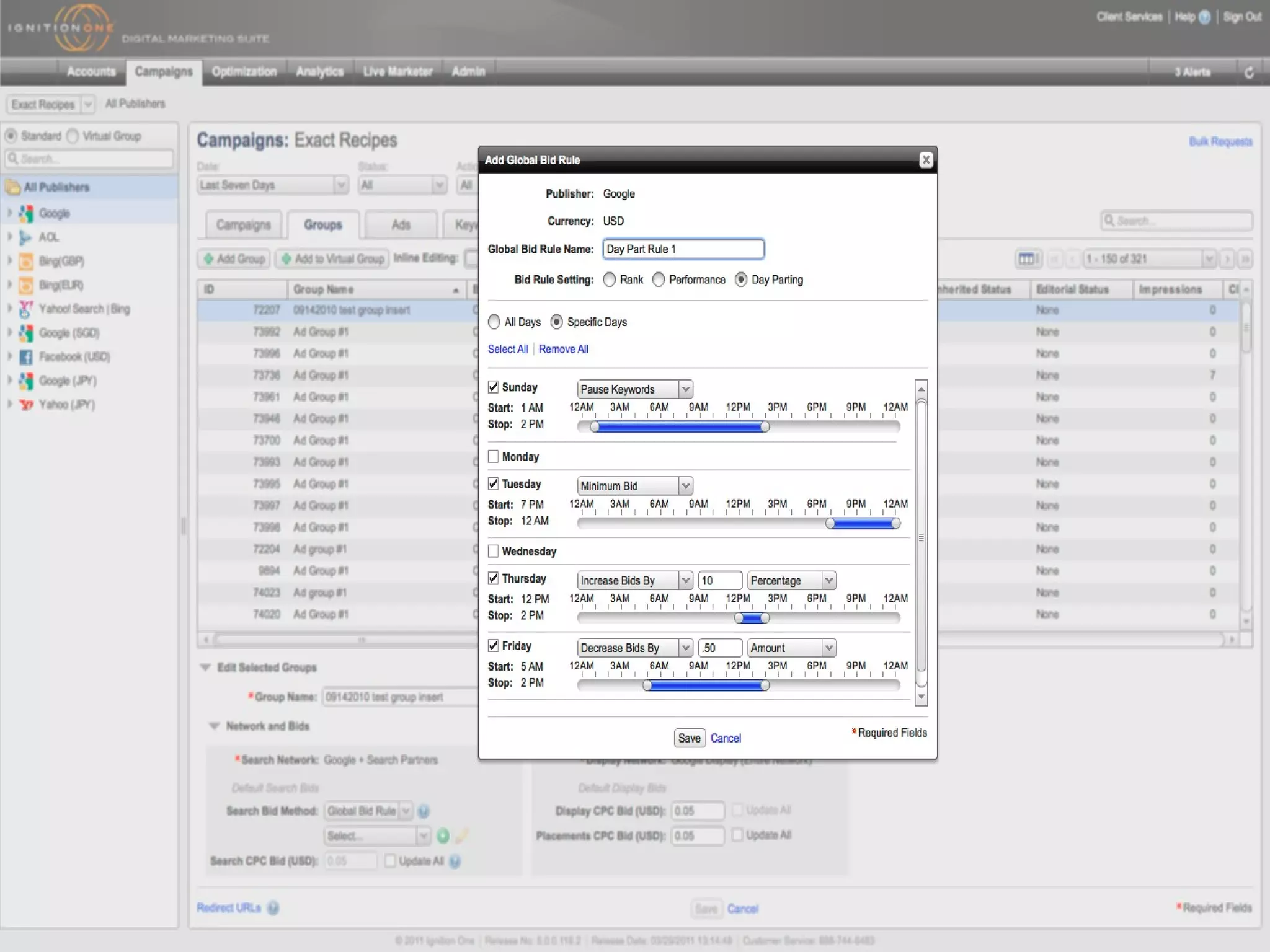Viewport: 1270px width, 952px height.
Task: Click the Facebook (USD) publisher icon
Action: [x=26, y=357]
